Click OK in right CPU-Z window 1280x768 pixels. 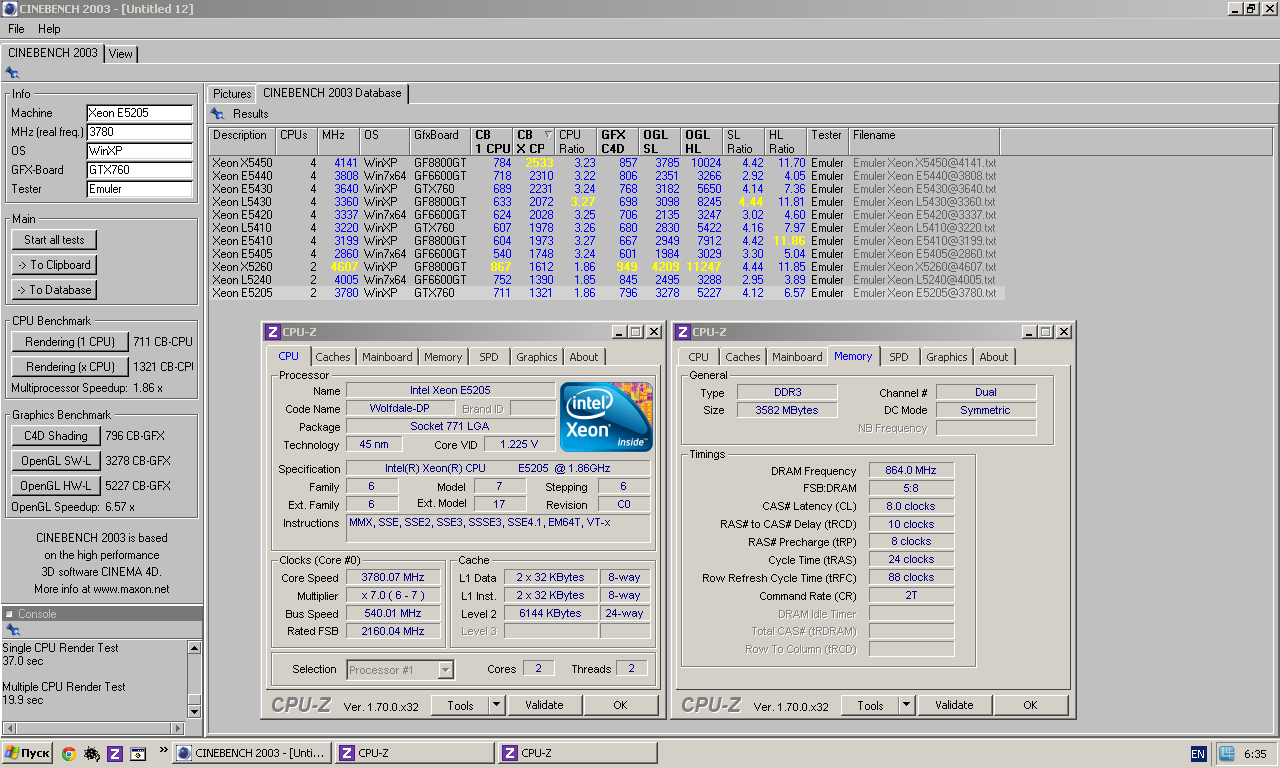1030,705
